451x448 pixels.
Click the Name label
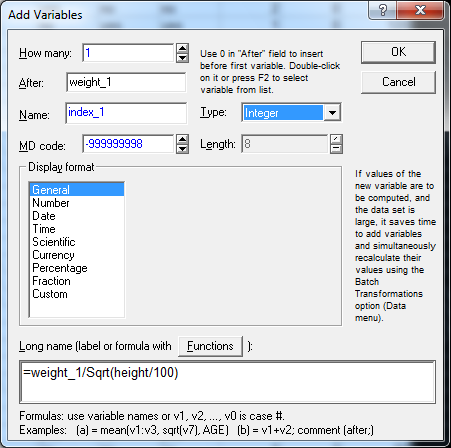tap(34, 115)
